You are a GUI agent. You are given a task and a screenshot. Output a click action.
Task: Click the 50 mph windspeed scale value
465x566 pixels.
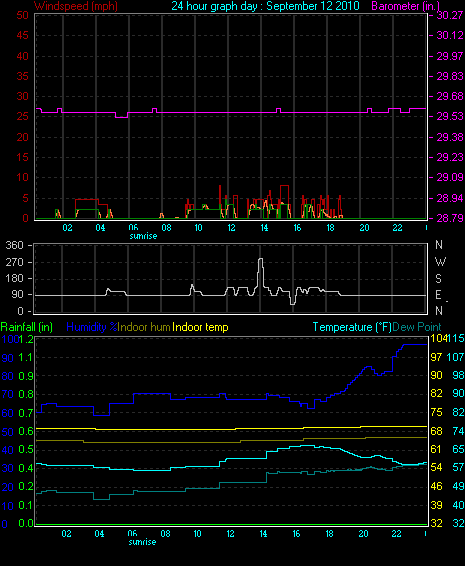[22, 15]
